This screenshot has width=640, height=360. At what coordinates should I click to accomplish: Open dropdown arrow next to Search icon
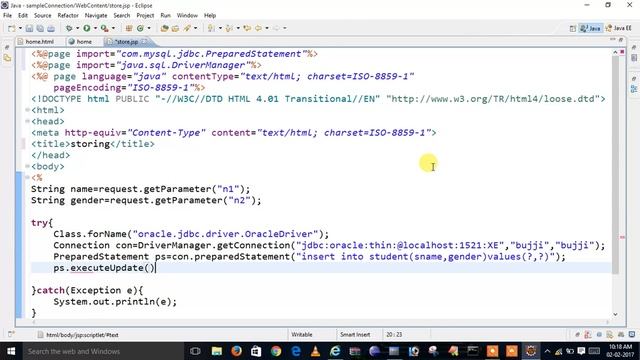click(x=195, y=28)
